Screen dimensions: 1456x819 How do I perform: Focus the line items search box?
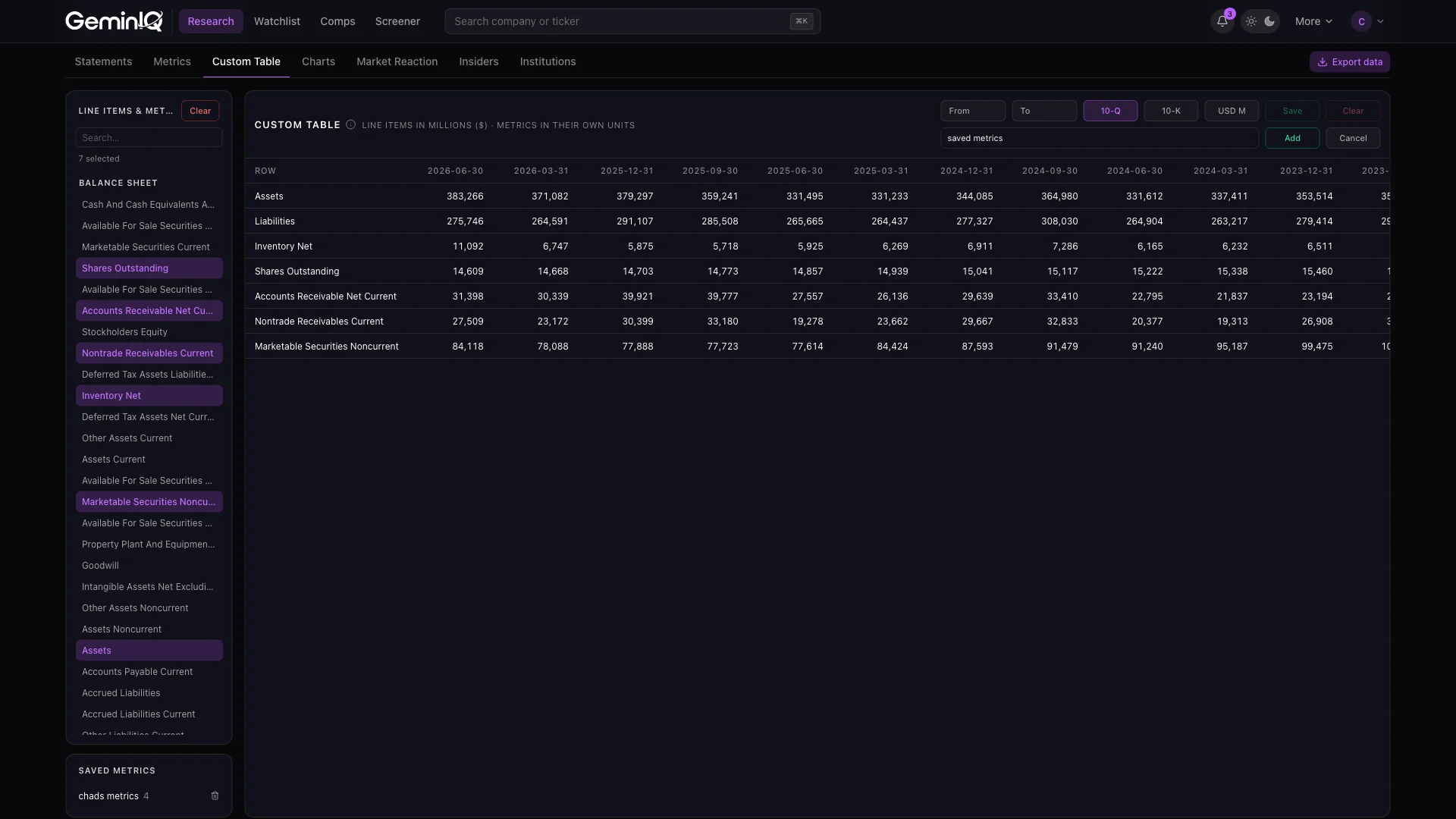point(149,137)
